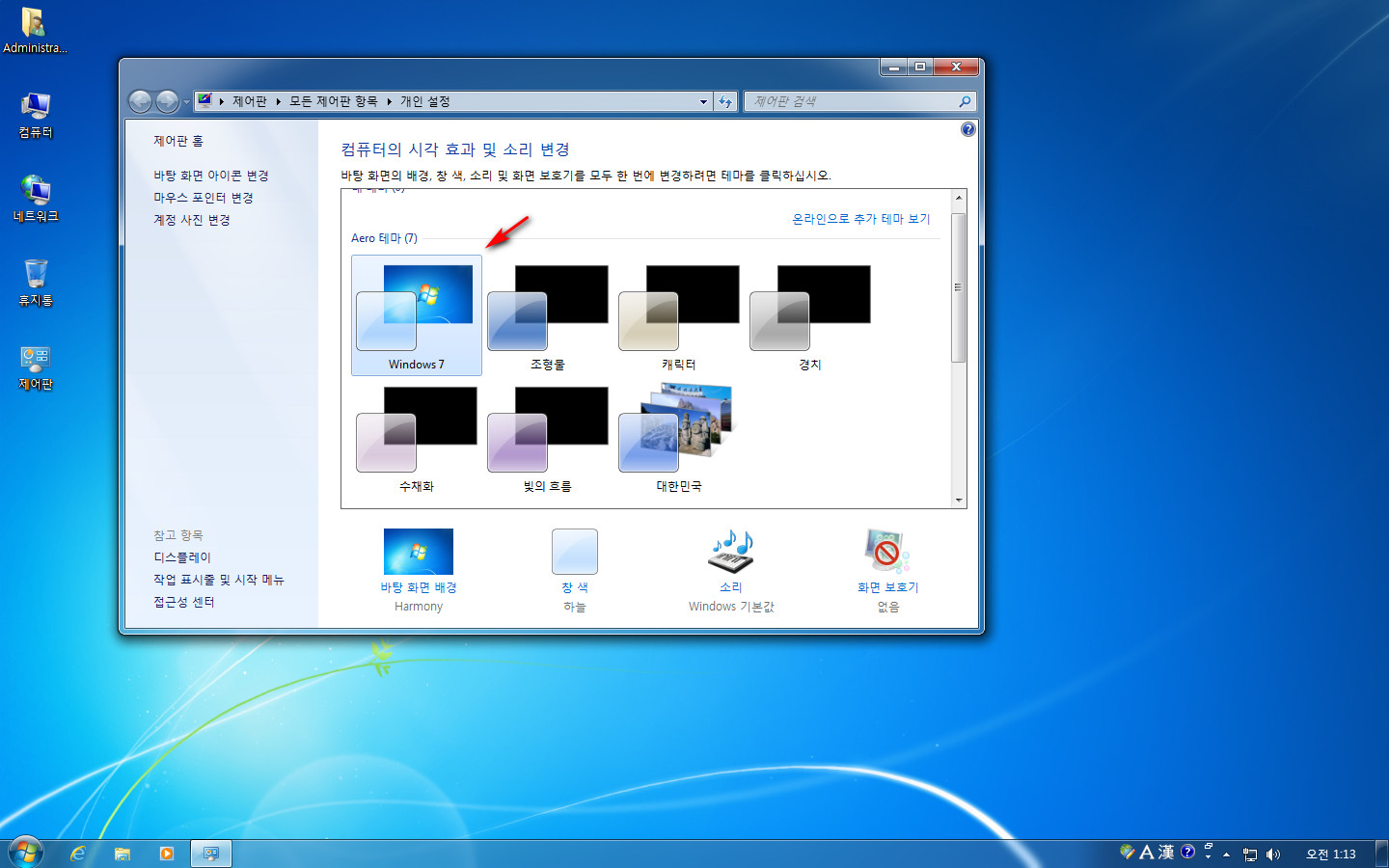Screen dimensions: 1389x868
Task: Select the 대한민국 theme
Action: click(678, 437)
